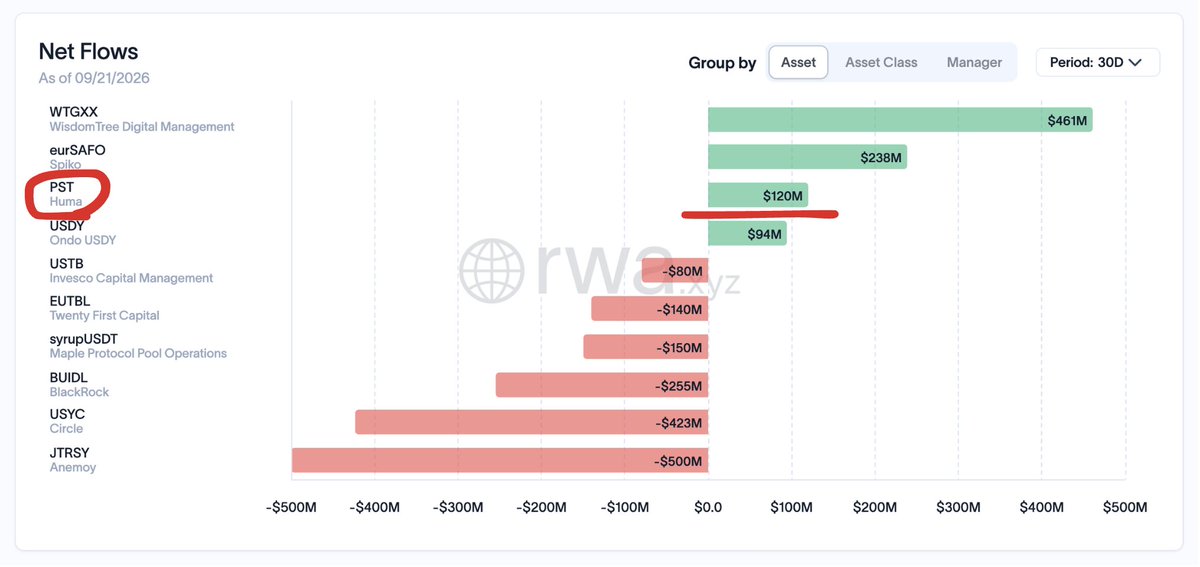
Task: Click the $0.0 axis label
Action: pos(708,507)
